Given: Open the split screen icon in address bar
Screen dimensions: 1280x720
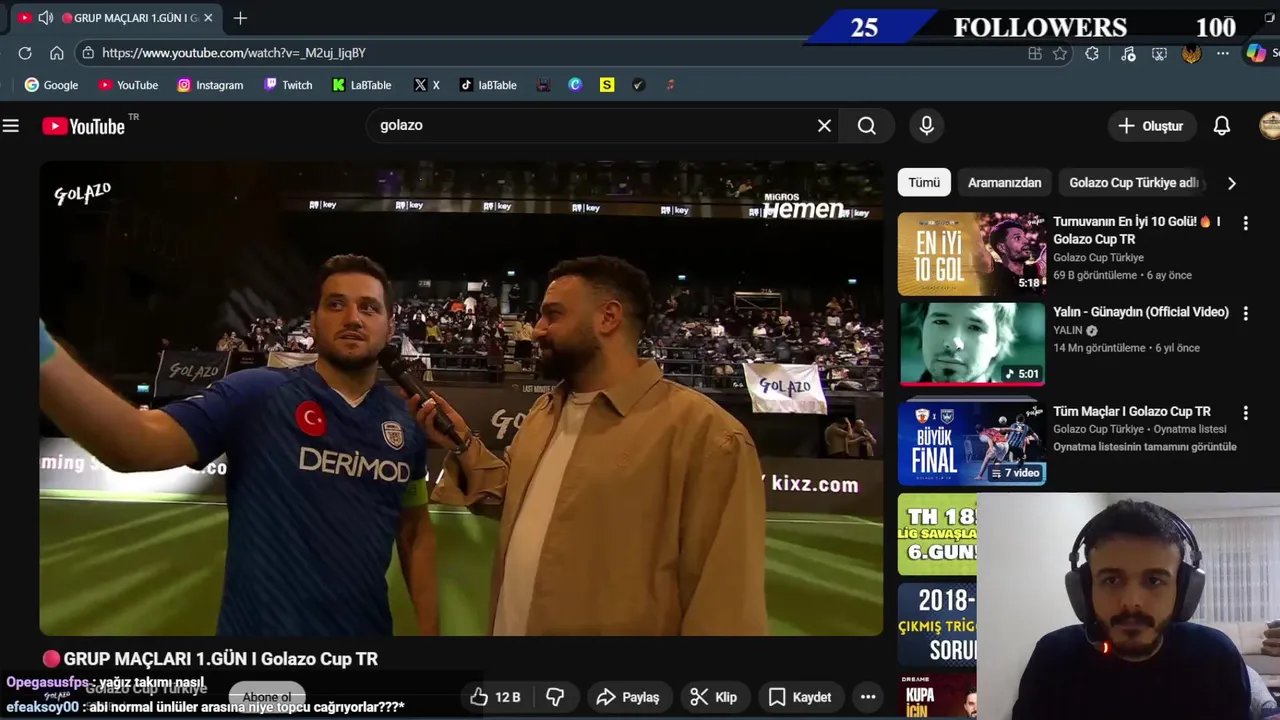Looking at the screenshot, I should (1035, 53).
